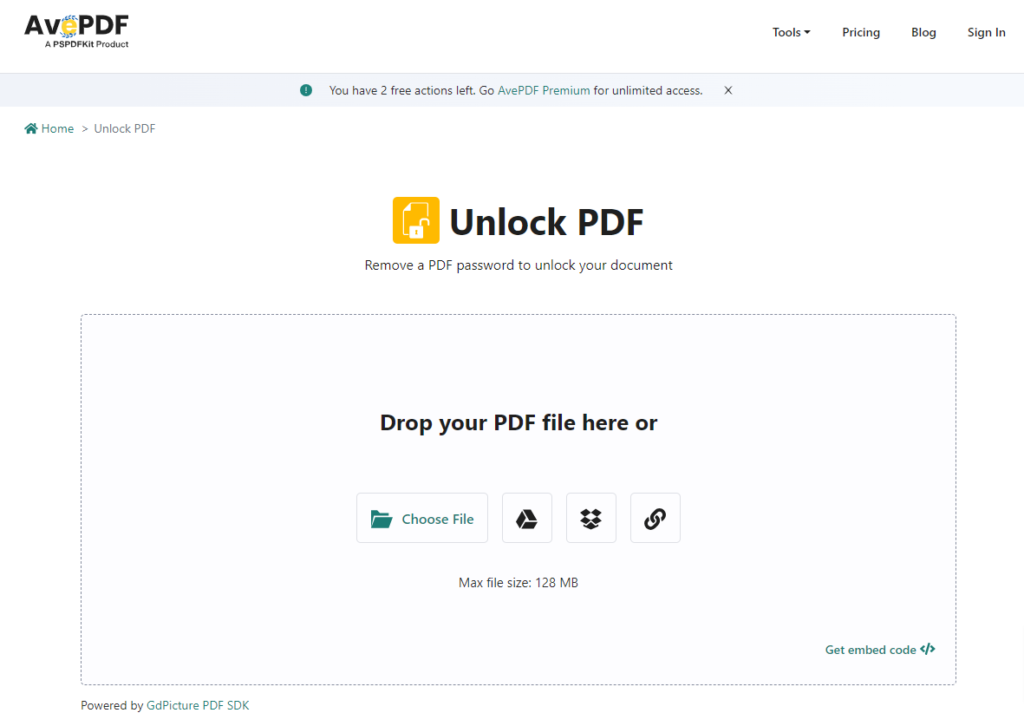
Task: Click the embed code brackets icon
Action: tap(927, 649)
